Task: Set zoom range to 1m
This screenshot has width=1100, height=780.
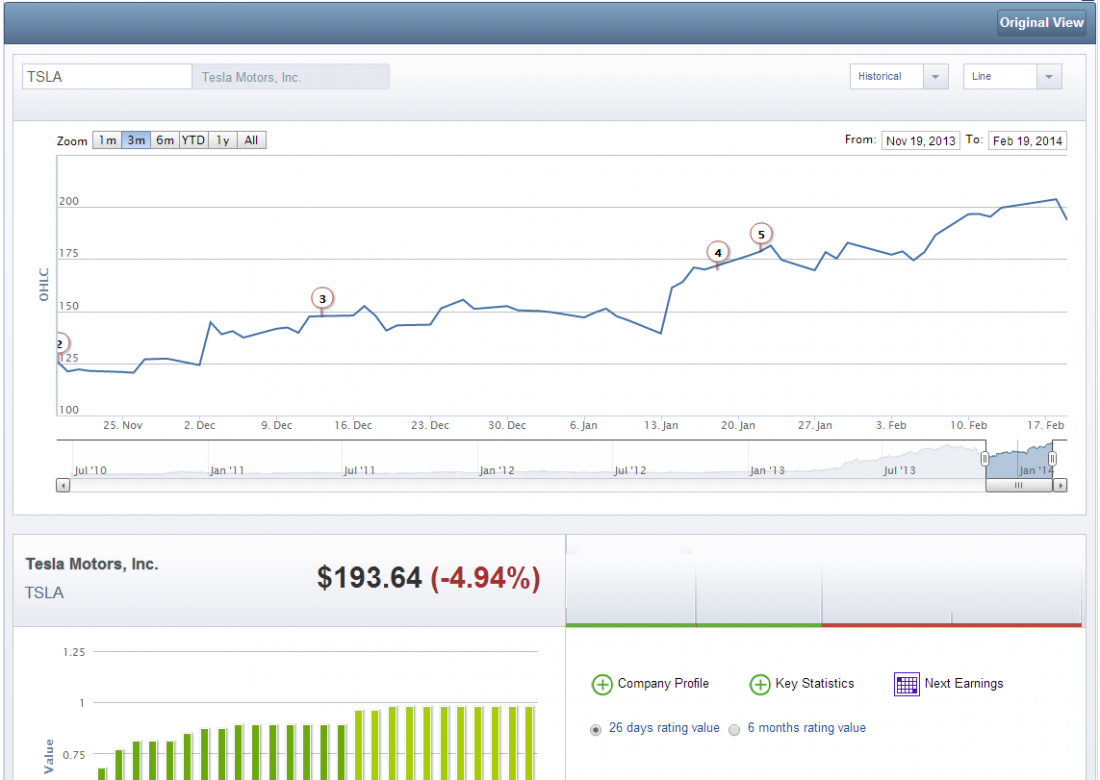Action: point(107,141)
